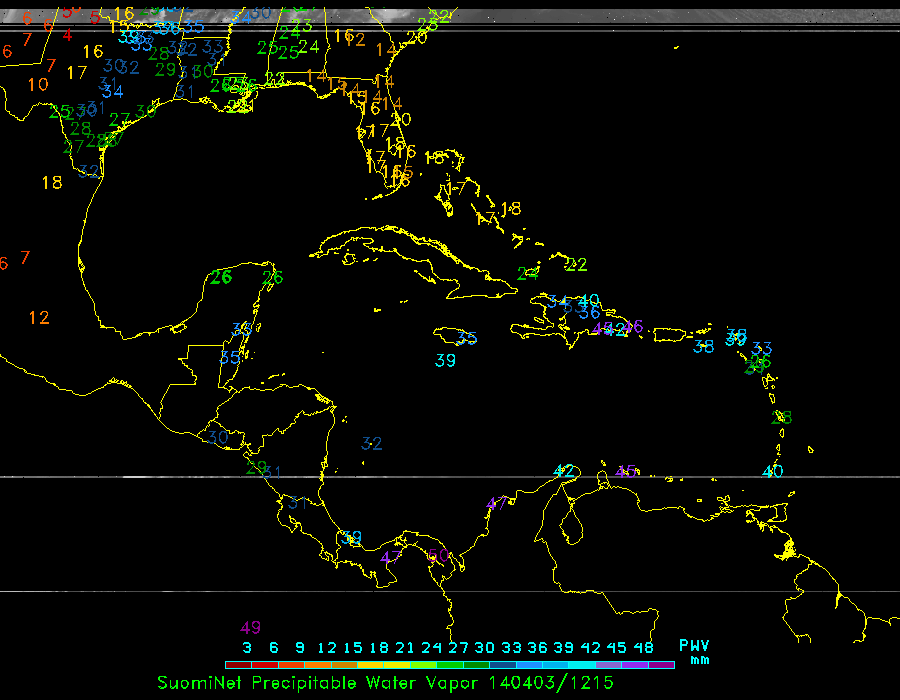
Task: Select the purple 50 reading in Panama
Action: point(437,556)
